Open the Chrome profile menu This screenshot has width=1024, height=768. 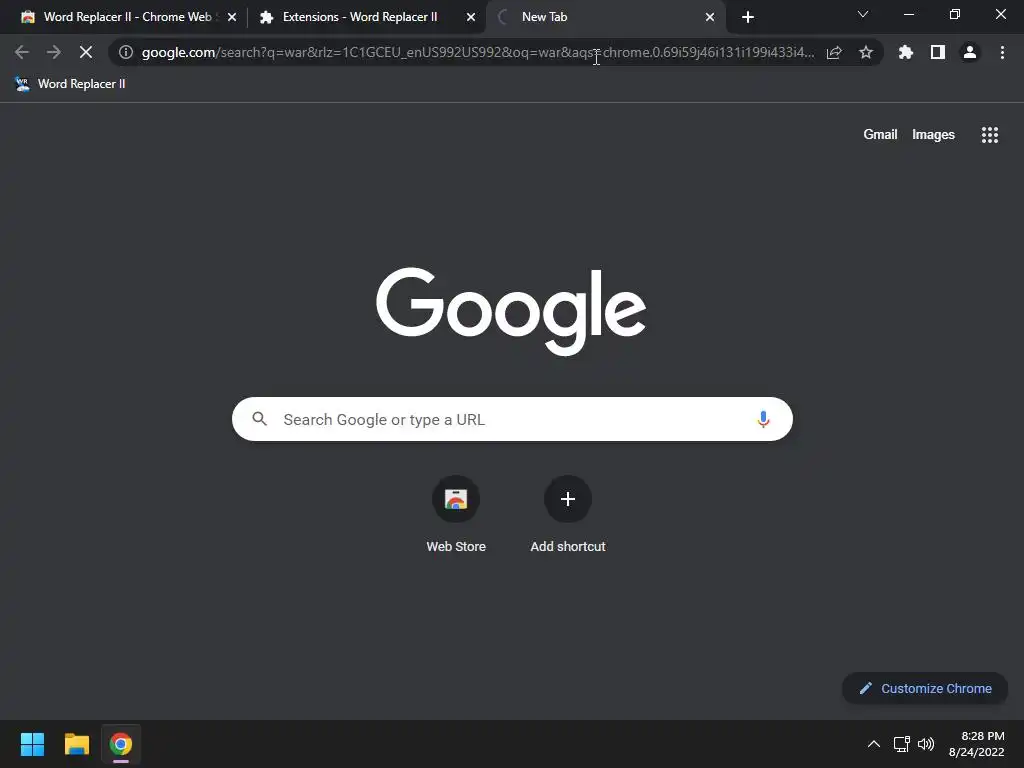click(x=970, y=52)
